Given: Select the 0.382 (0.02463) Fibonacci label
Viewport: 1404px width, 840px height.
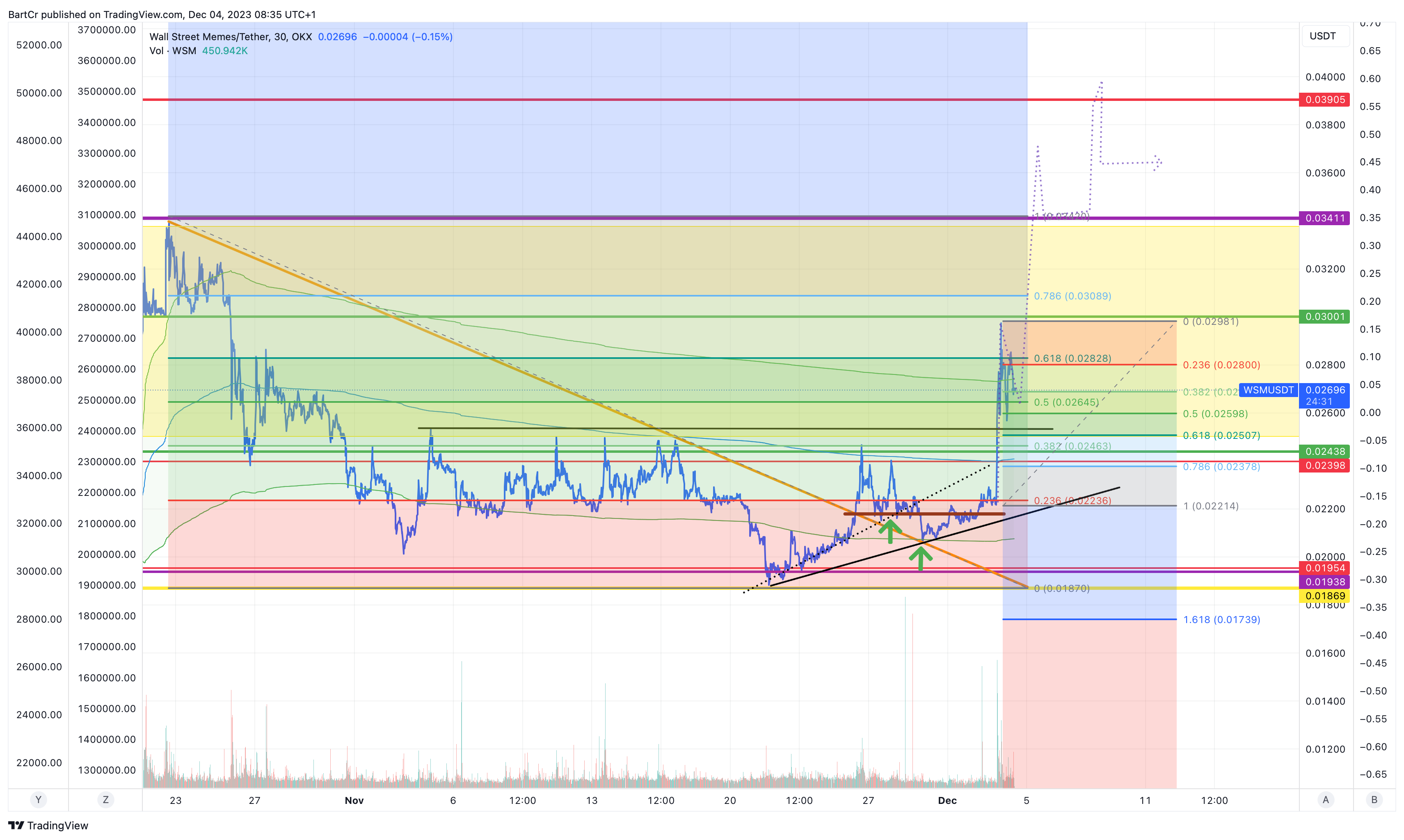Looking at the screenshot, I should (x=1072, y=446).
